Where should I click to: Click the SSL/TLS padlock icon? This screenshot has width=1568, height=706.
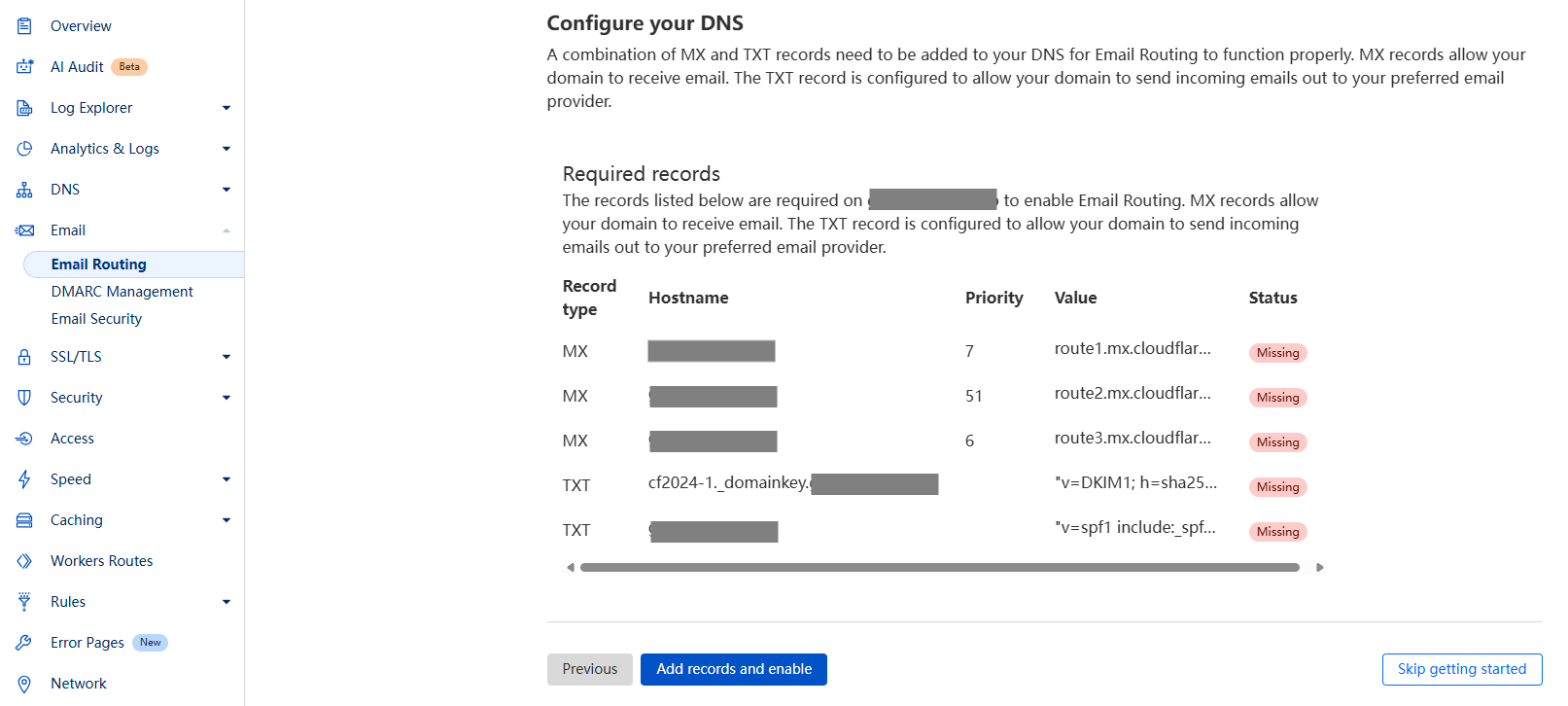click(x=24, y=357)
